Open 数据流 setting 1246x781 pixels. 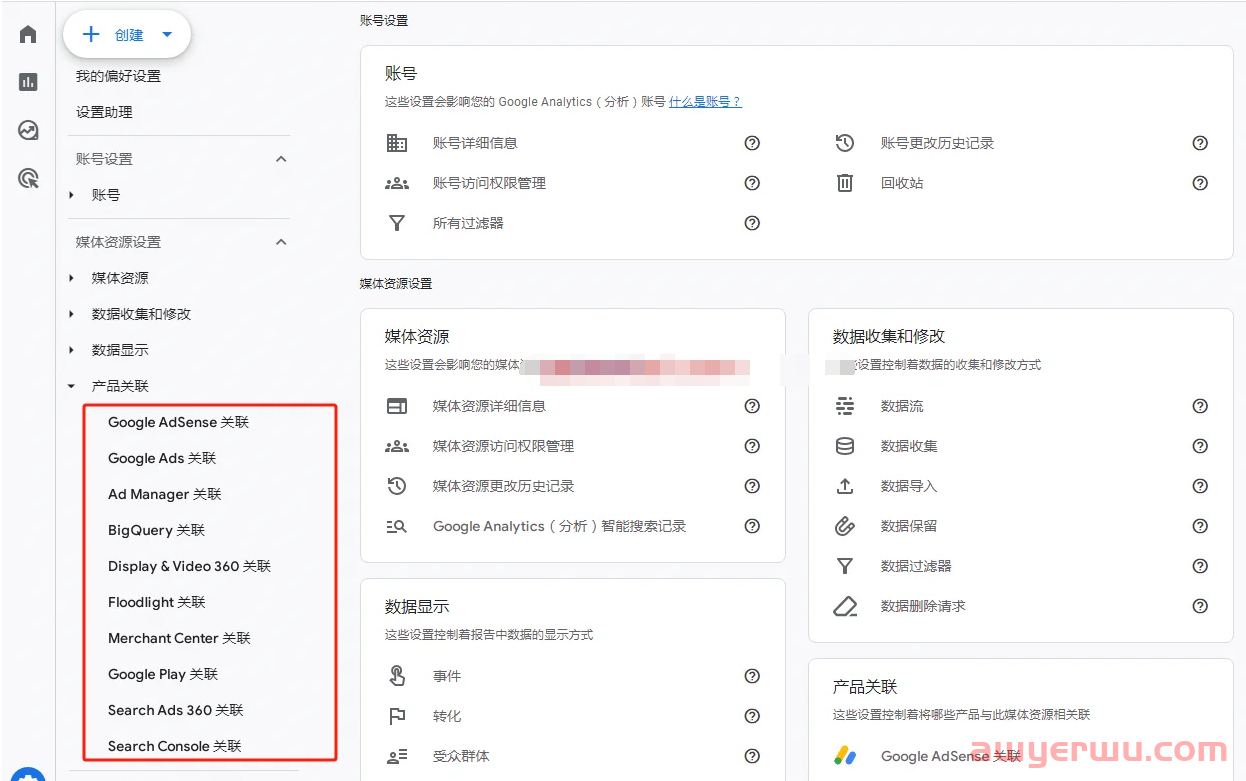click(902, 406)
